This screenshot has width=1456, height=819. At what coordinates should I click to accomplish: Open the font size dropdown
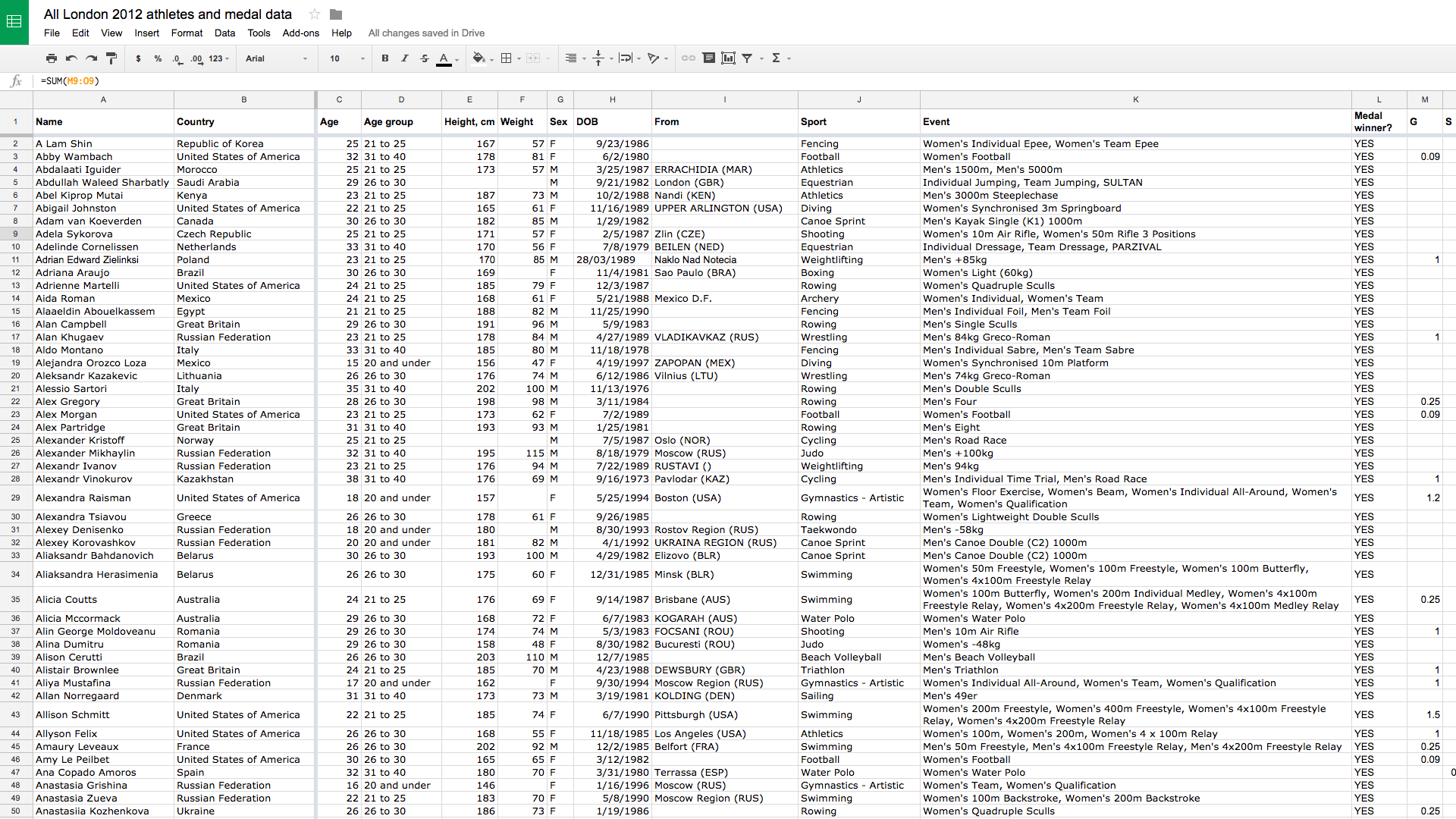345,58
